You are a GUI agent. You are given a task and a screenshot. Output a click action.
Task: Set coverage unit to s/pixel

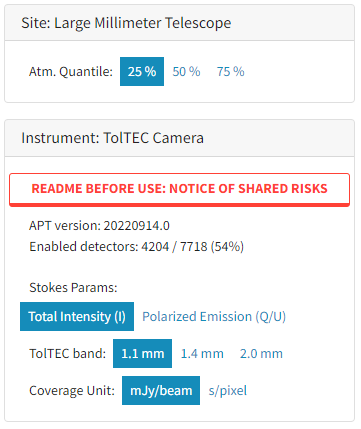[x=228, y=390]
